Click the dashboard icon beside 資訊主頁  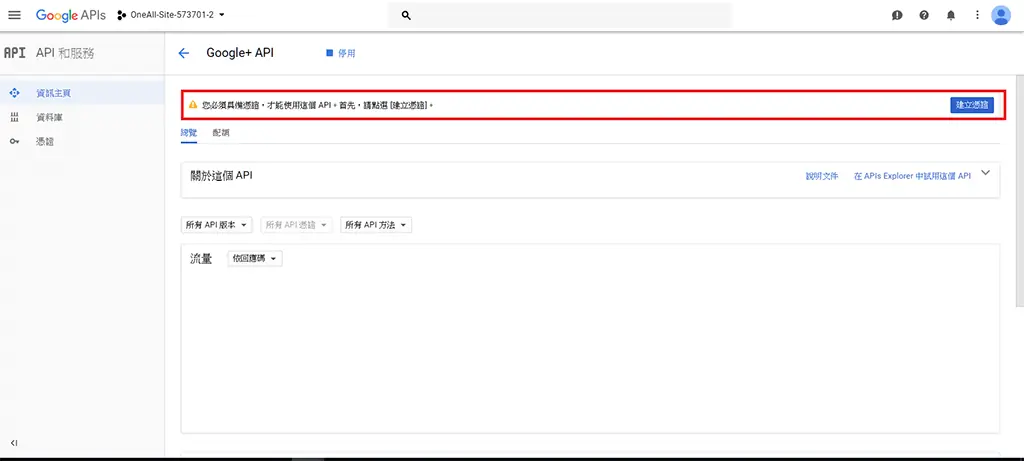[14, 93]
